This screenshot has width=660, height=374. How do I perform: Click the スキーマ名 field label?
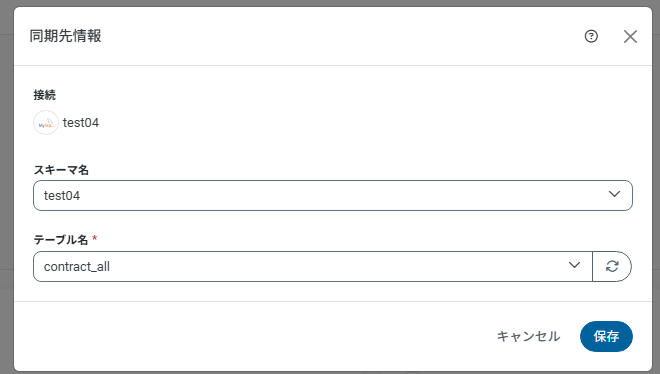tap(61, 170)
